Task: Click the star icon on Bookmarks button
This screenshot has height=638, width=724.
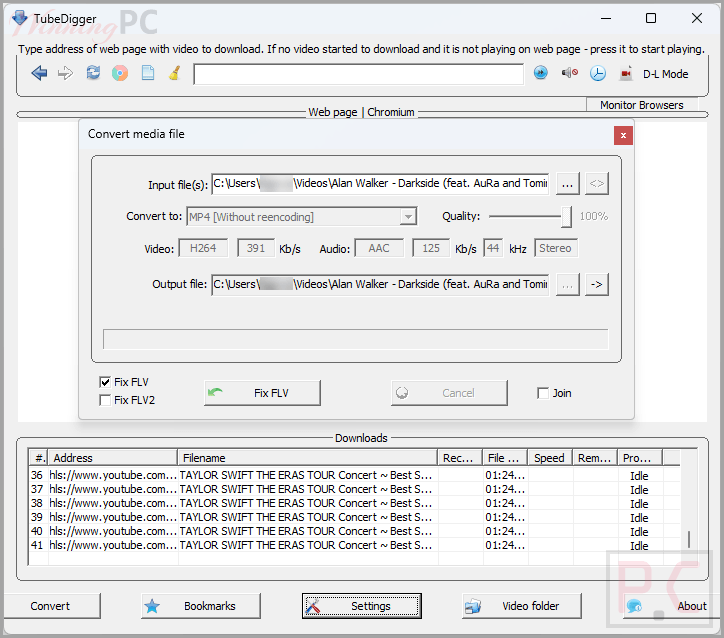Action: (x=152, y=606)
